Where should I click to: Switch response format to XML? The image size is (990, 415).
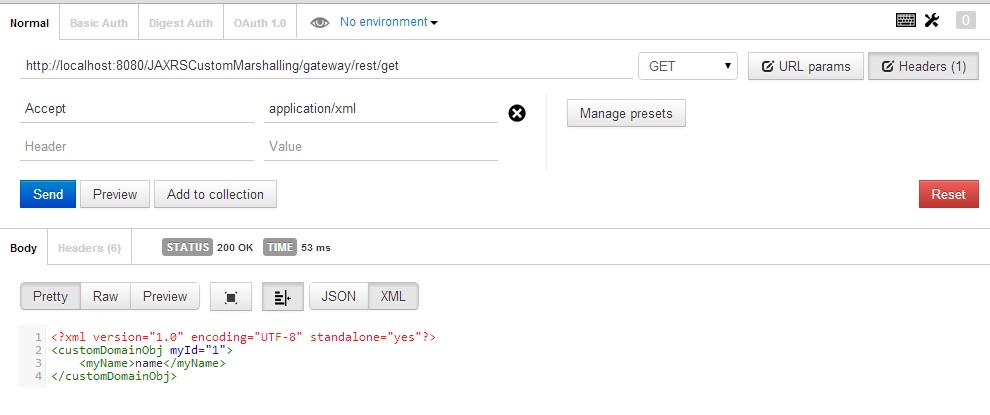pyautogui.click(x=393, y=296)
